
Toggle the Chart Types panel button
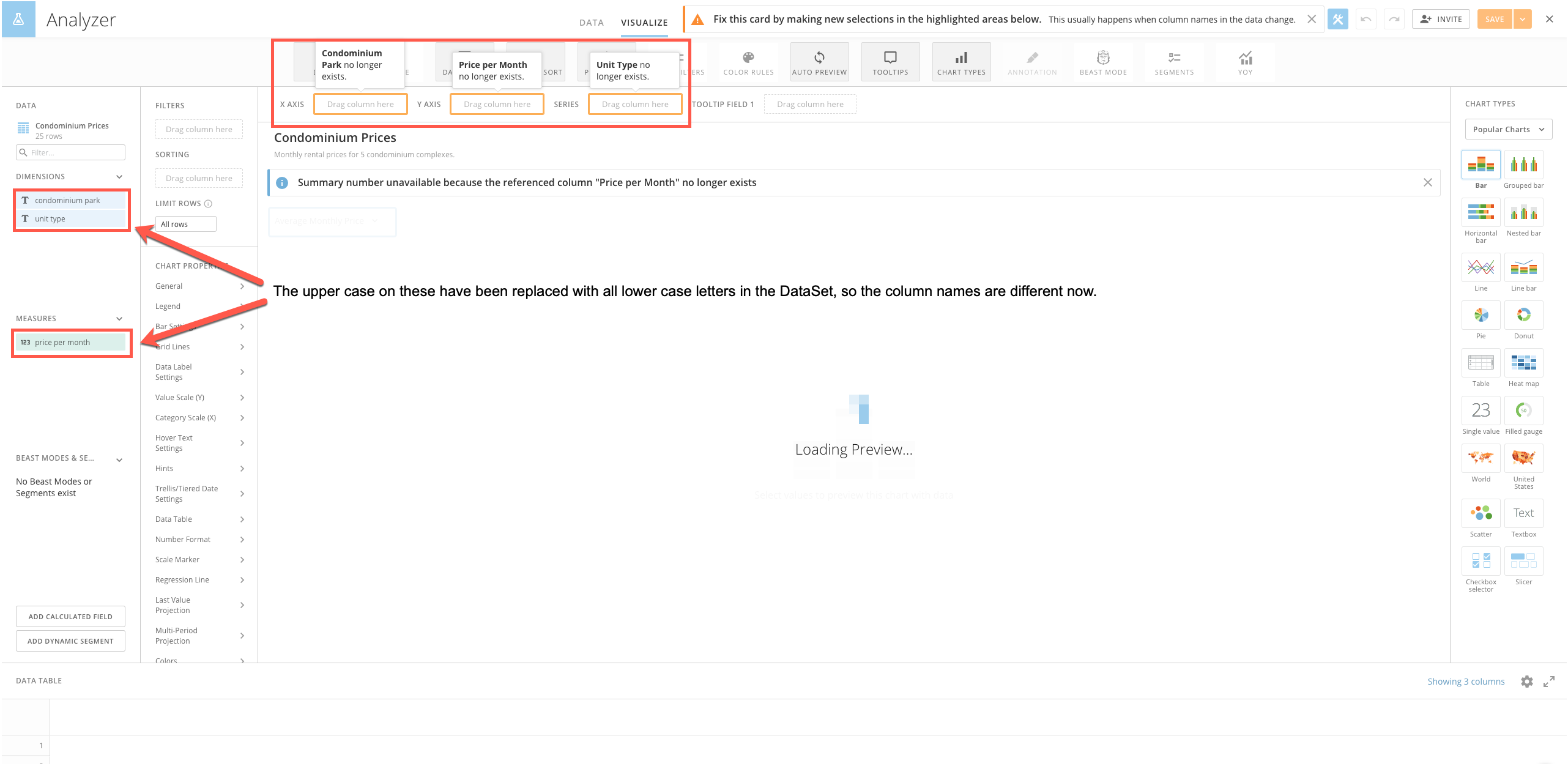961,62
